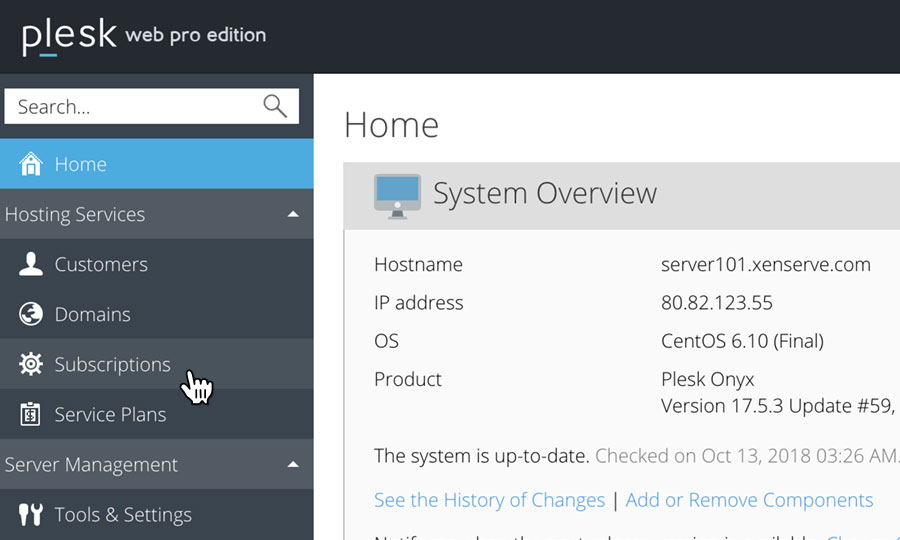Click the IP address 80.82.123.55

point(717,302)
